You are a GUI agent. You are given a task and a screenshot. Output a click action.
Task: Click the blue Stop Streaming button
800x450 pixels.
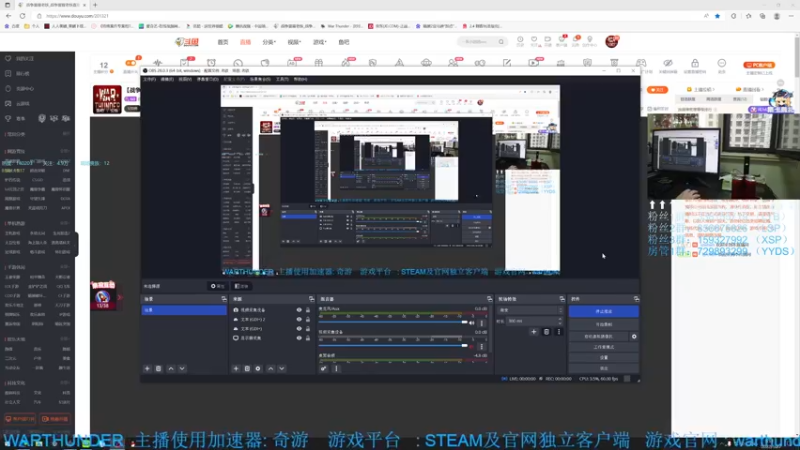tap(604, 311)
